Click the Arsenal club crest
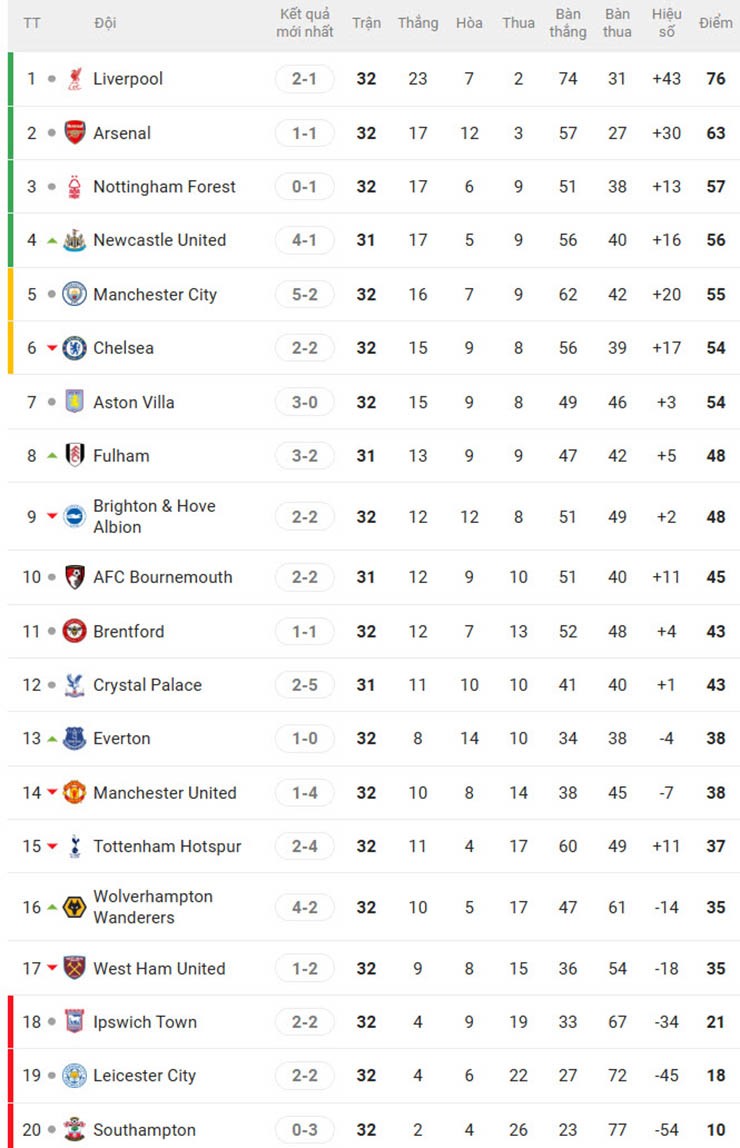Image resolution: width=740 pixels, height=1148 pixels. pyautogui.click(x=75, y=133)
